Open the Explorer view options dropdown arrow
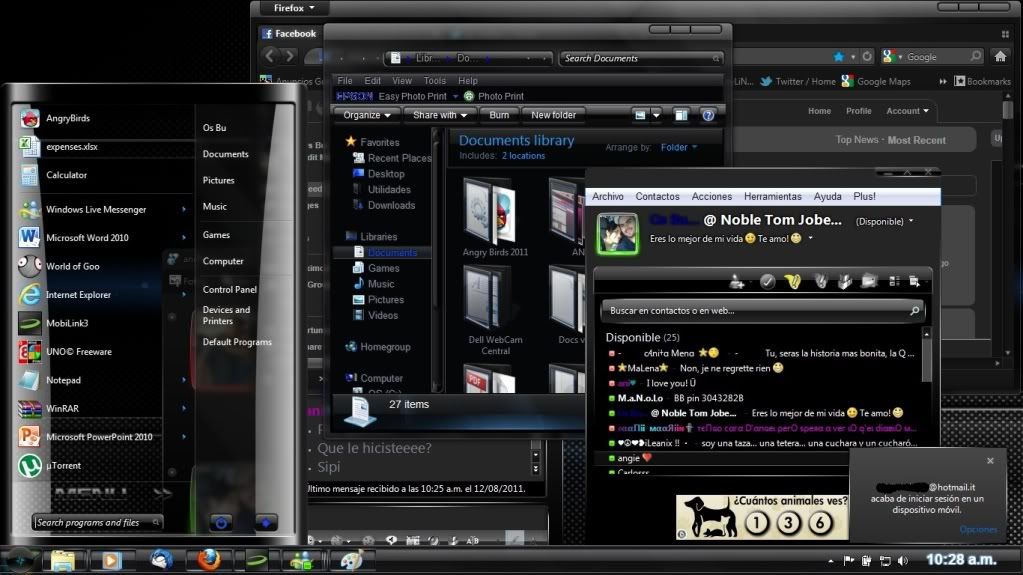 pyautogui.click(x=656, y=116)
